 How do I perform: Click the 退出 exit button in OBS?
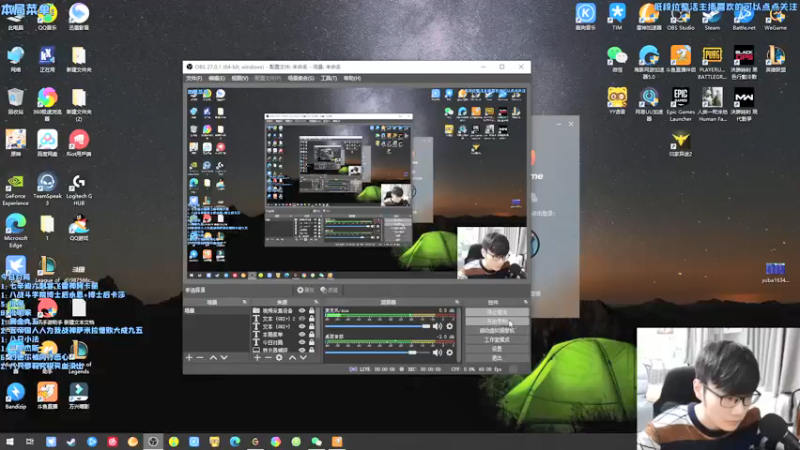point(497,358)
